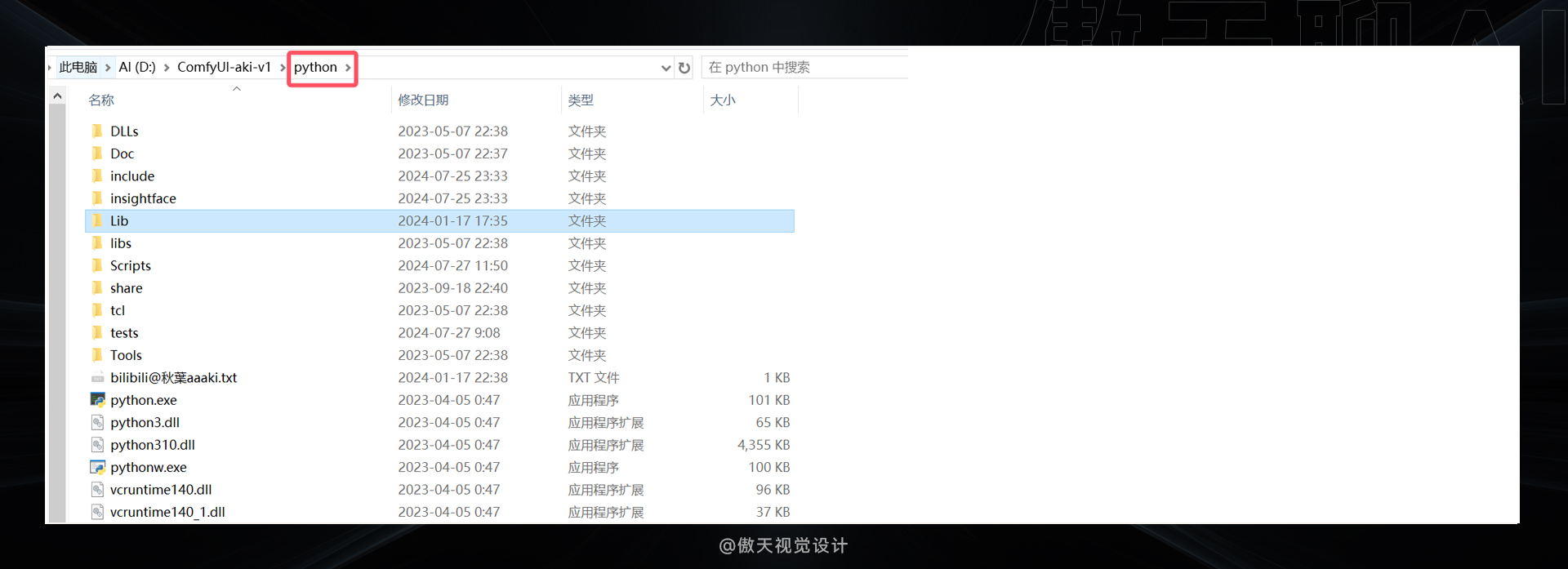Expand chevron after python in breadcrumb

[x=348, y=67]
